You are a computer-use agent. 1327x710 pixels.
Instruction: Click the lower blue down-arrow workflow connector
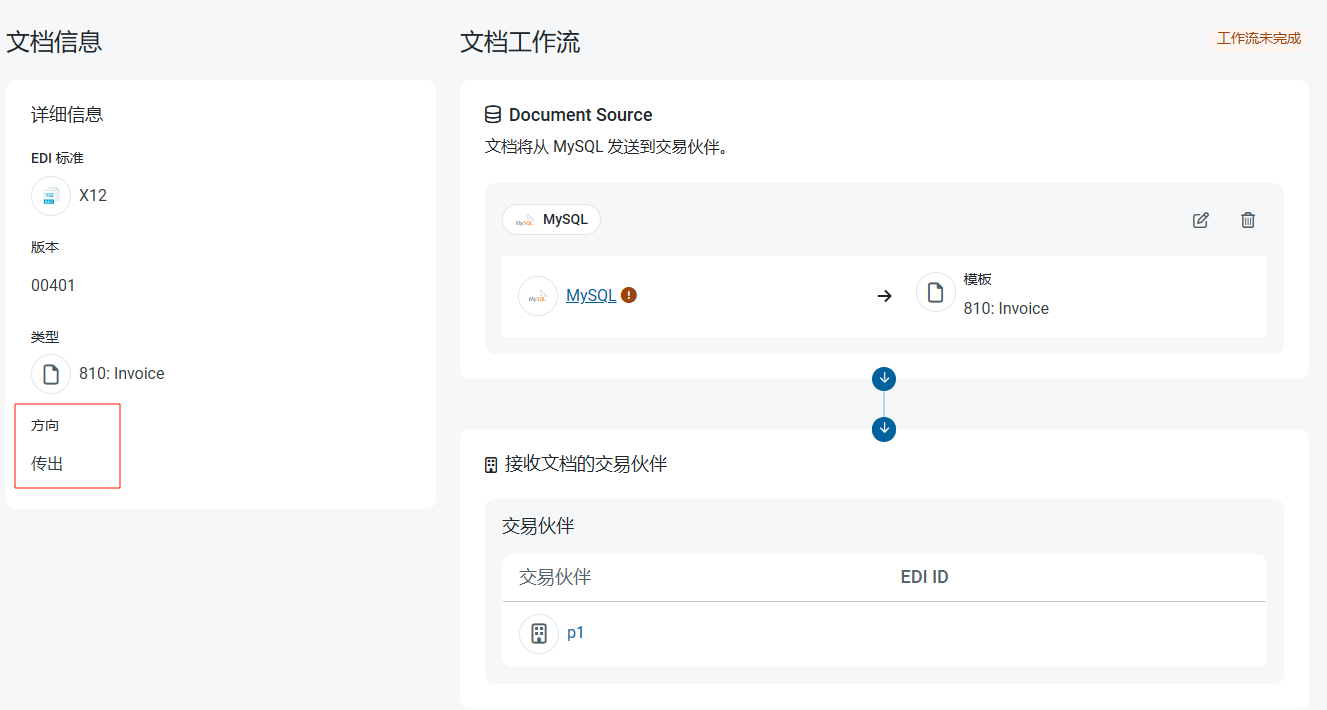pos(884,429)
